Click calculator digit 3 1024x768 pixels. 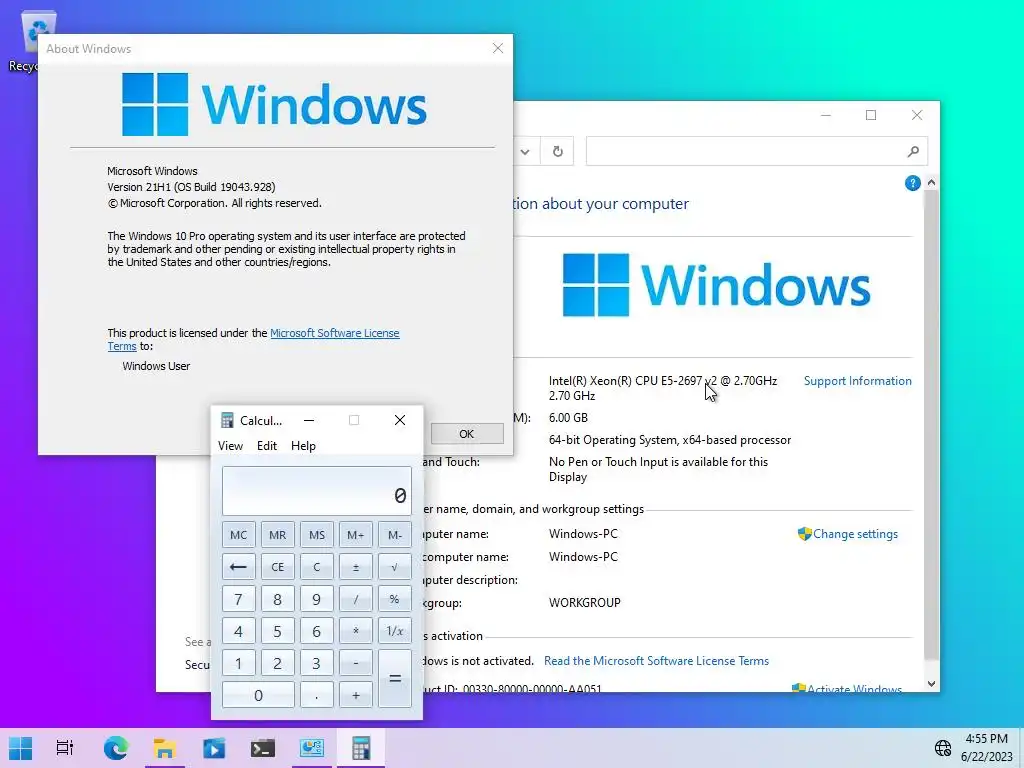point(317,663)
